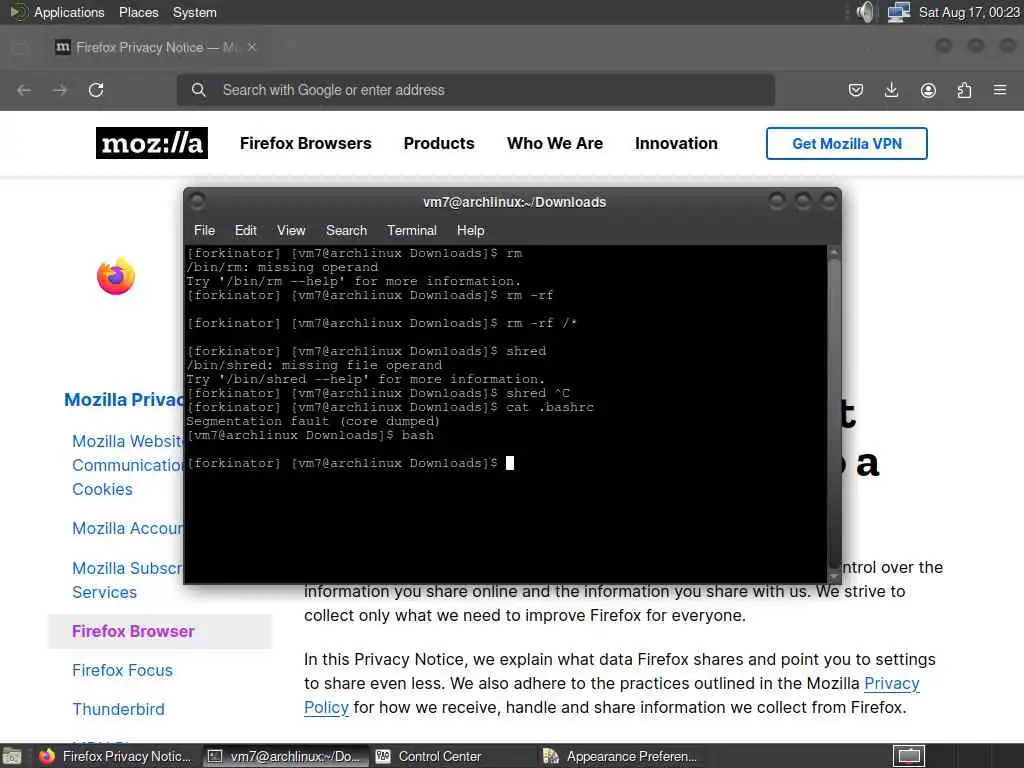Click the Firefox forward arrow
The image size is (1024, 768).
[x=60, y=90]
